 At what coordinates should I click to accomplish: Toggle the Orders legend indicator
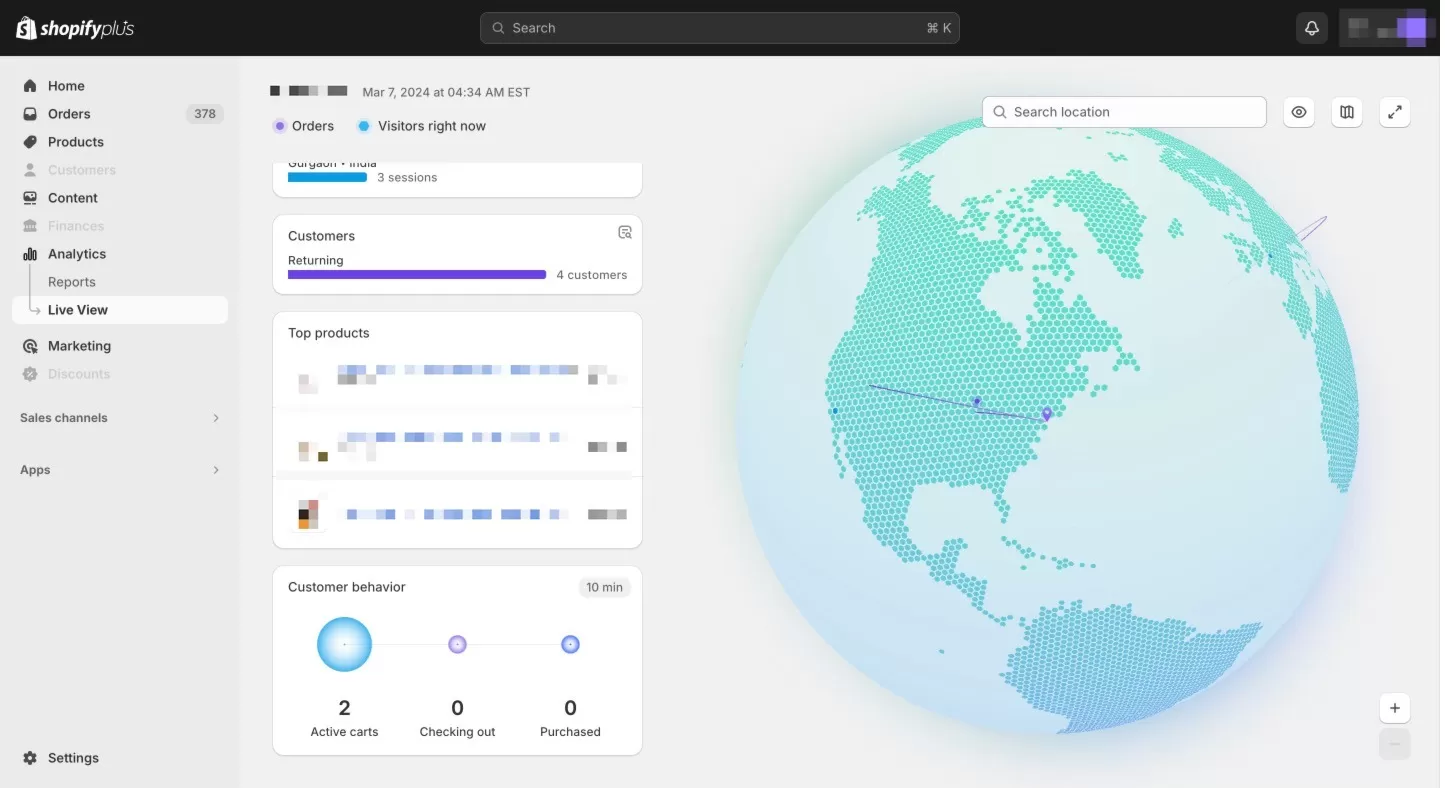coord(279,126)
